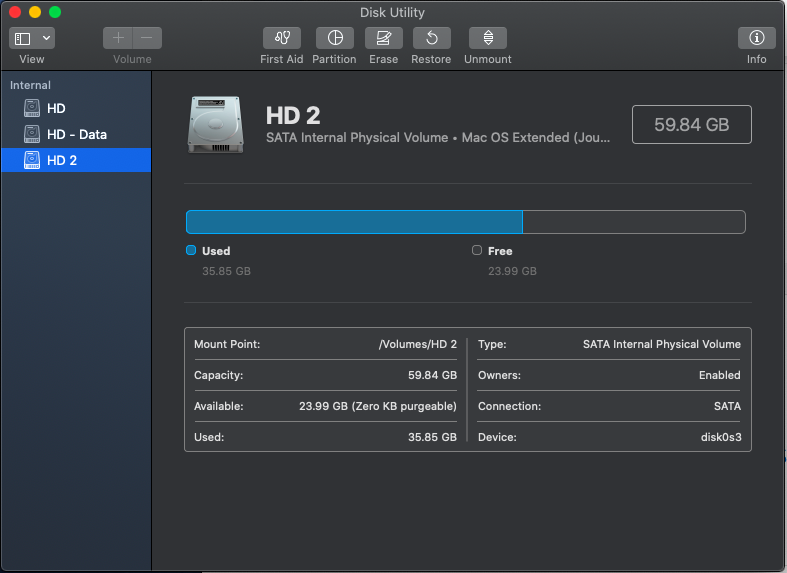787x573 pixels.
Task: Click the Erase toolbar icon
Action: (x=383, y=38)
